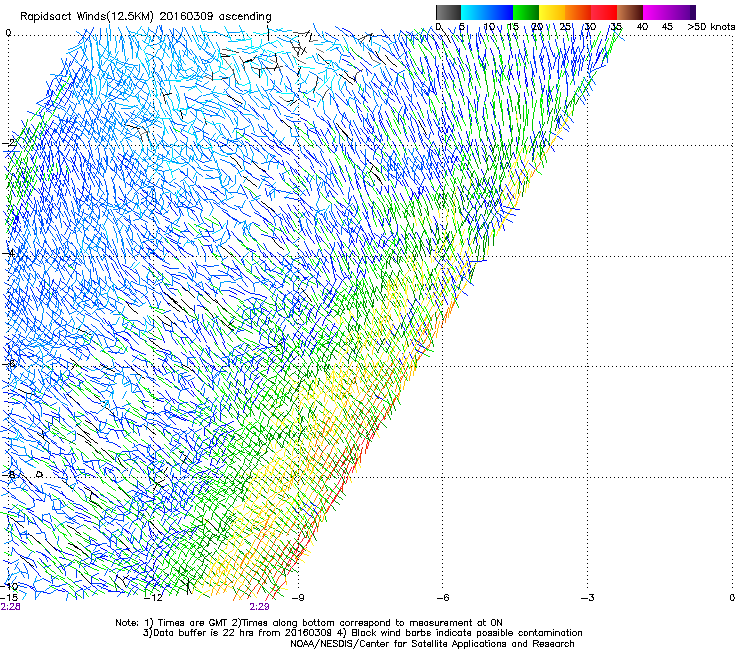Screen dimensions: 740x650
Task: Click the cyan 5–10 knots legend segment
Action: click(x=474, y=12)
